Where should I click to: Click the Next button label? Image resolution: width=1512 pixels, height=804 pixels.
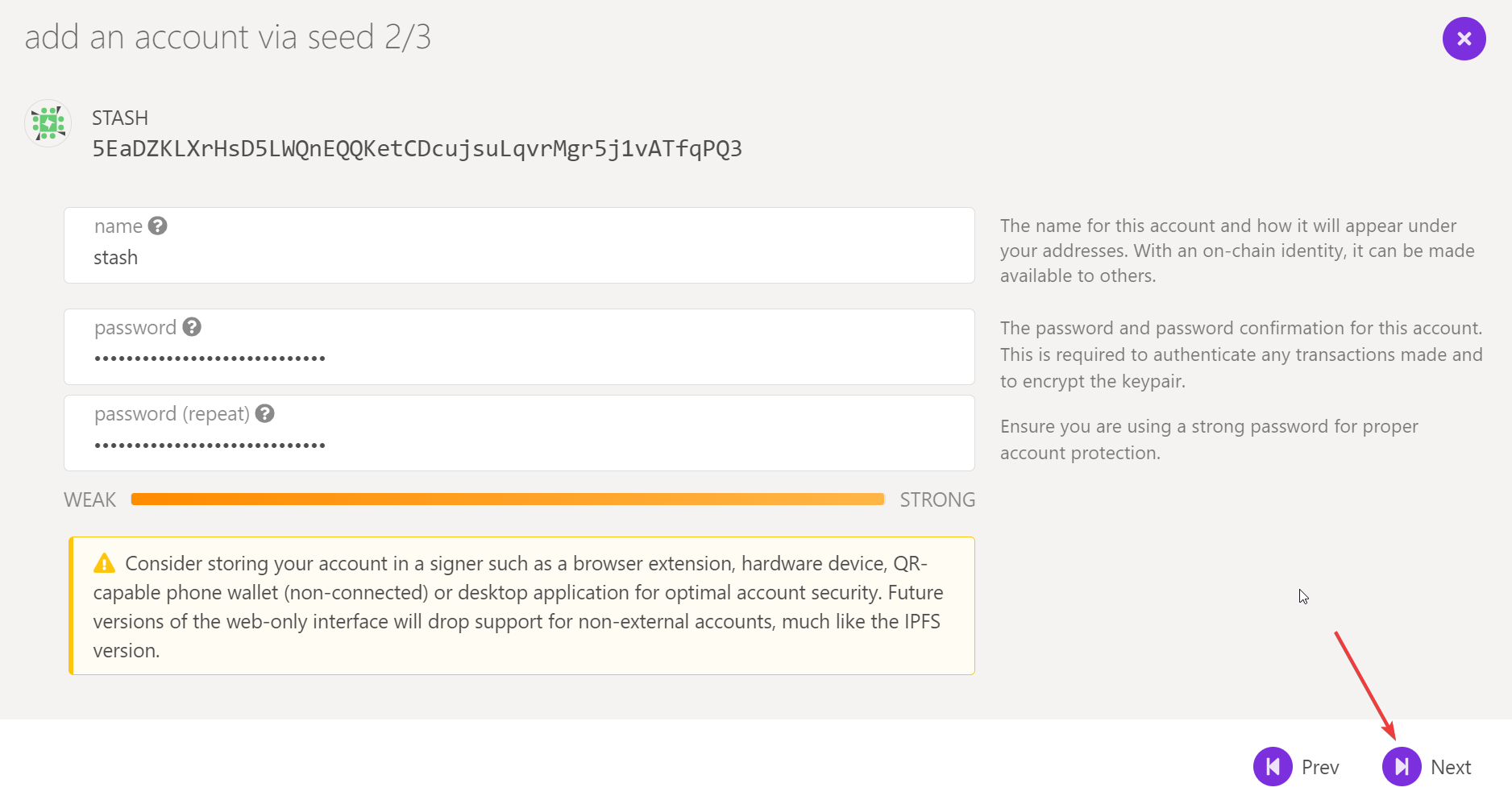1451,767
